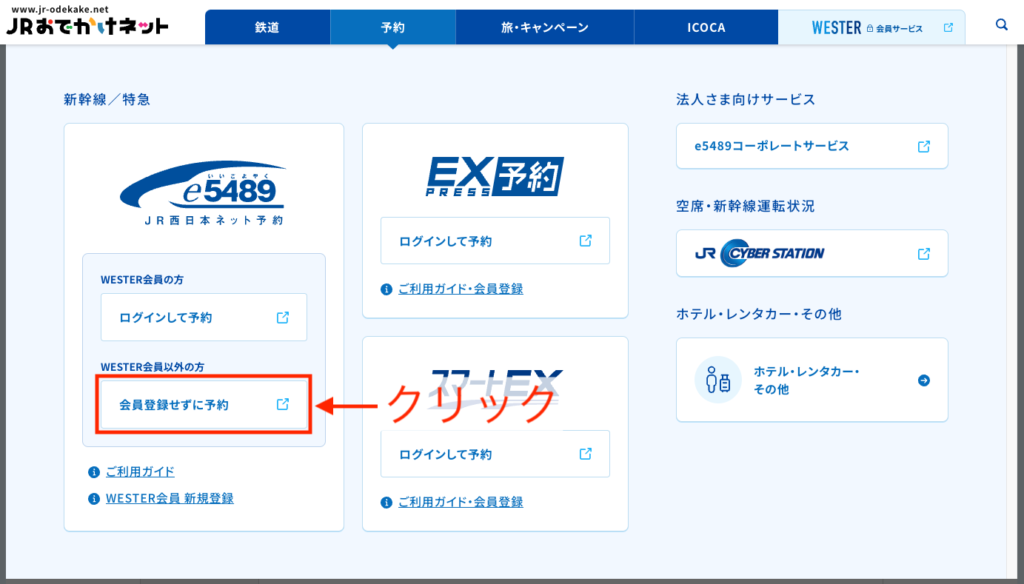Click external icon in e5489 ログインして予約
Viewport: 1024px width, 584px height.
(x=283, y=317)
